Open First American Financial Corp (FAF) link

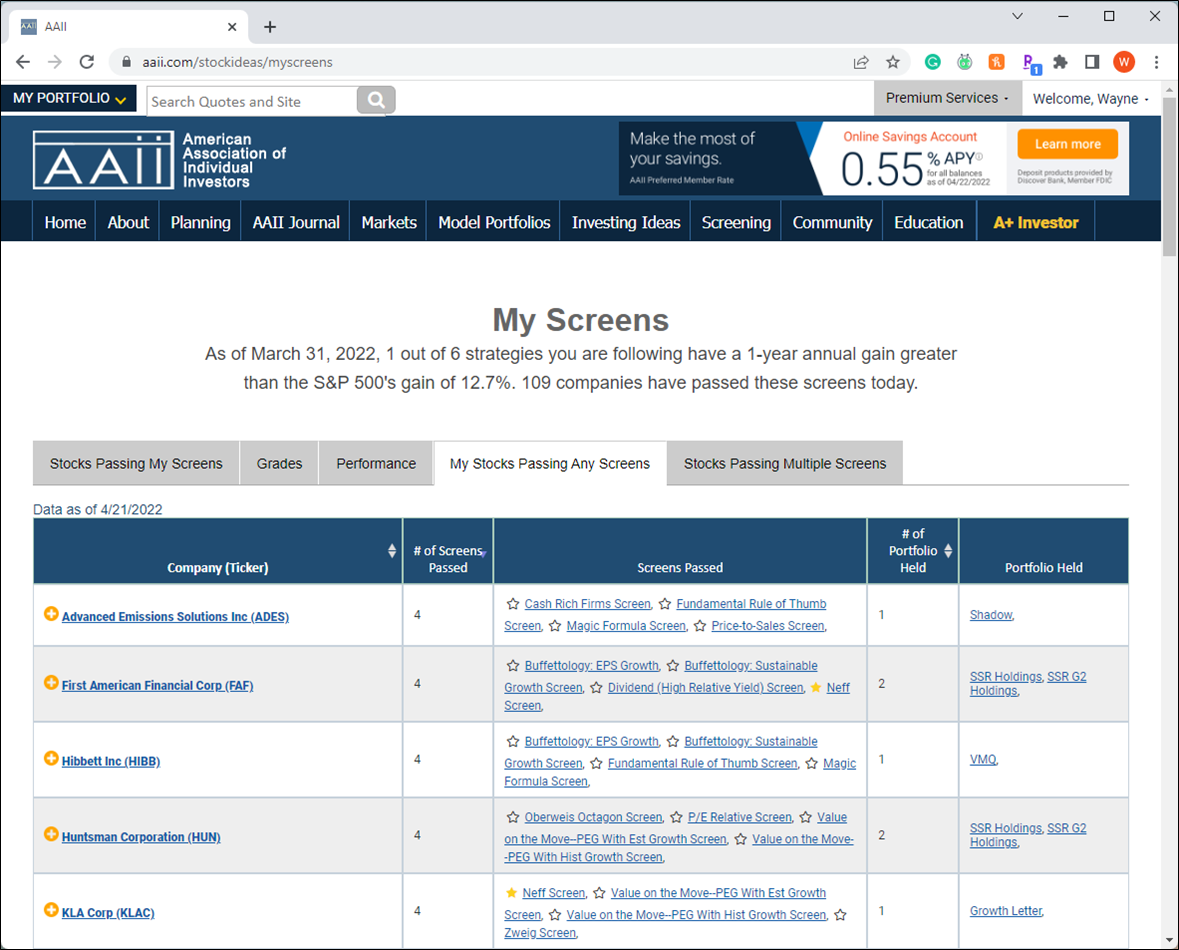[x=157, y=686]
